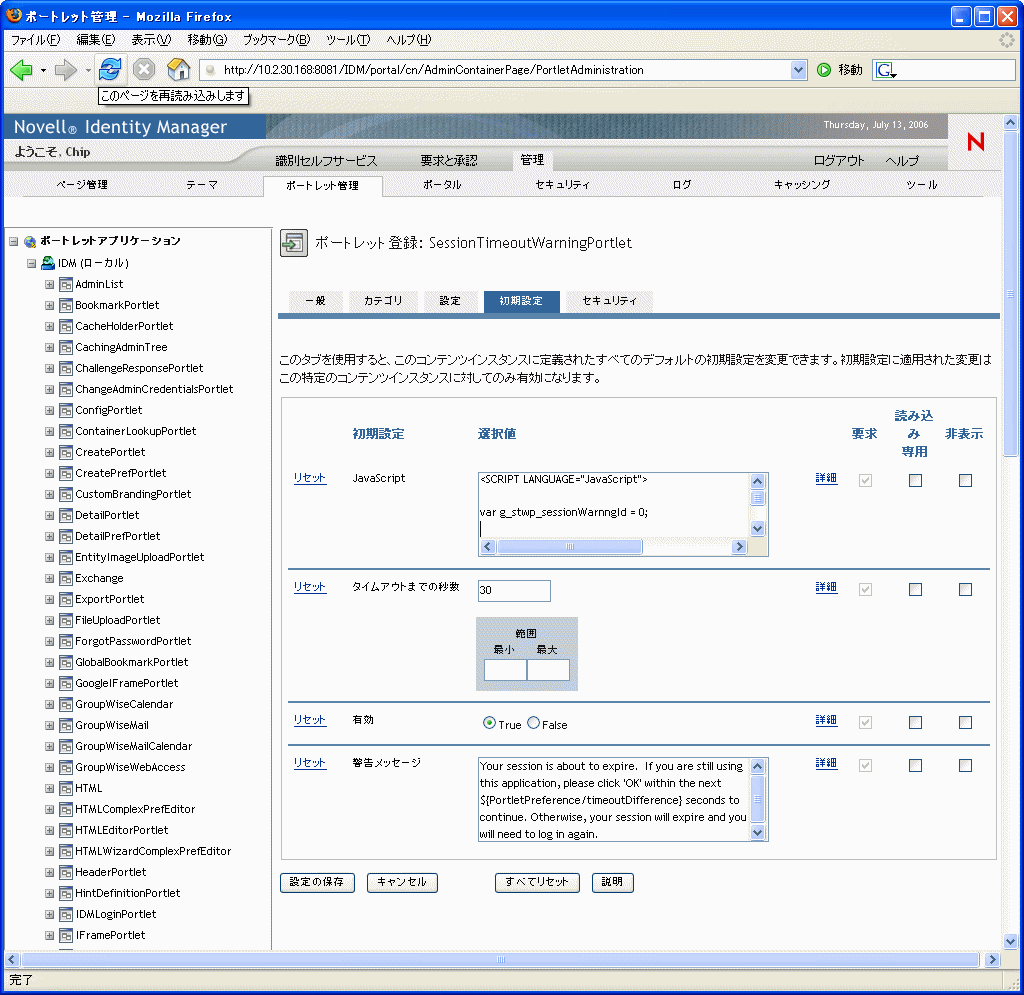This screenshot has height=995, width=1024.
Task: Click the green Go button icon
Action: click(x=824, y=70)
